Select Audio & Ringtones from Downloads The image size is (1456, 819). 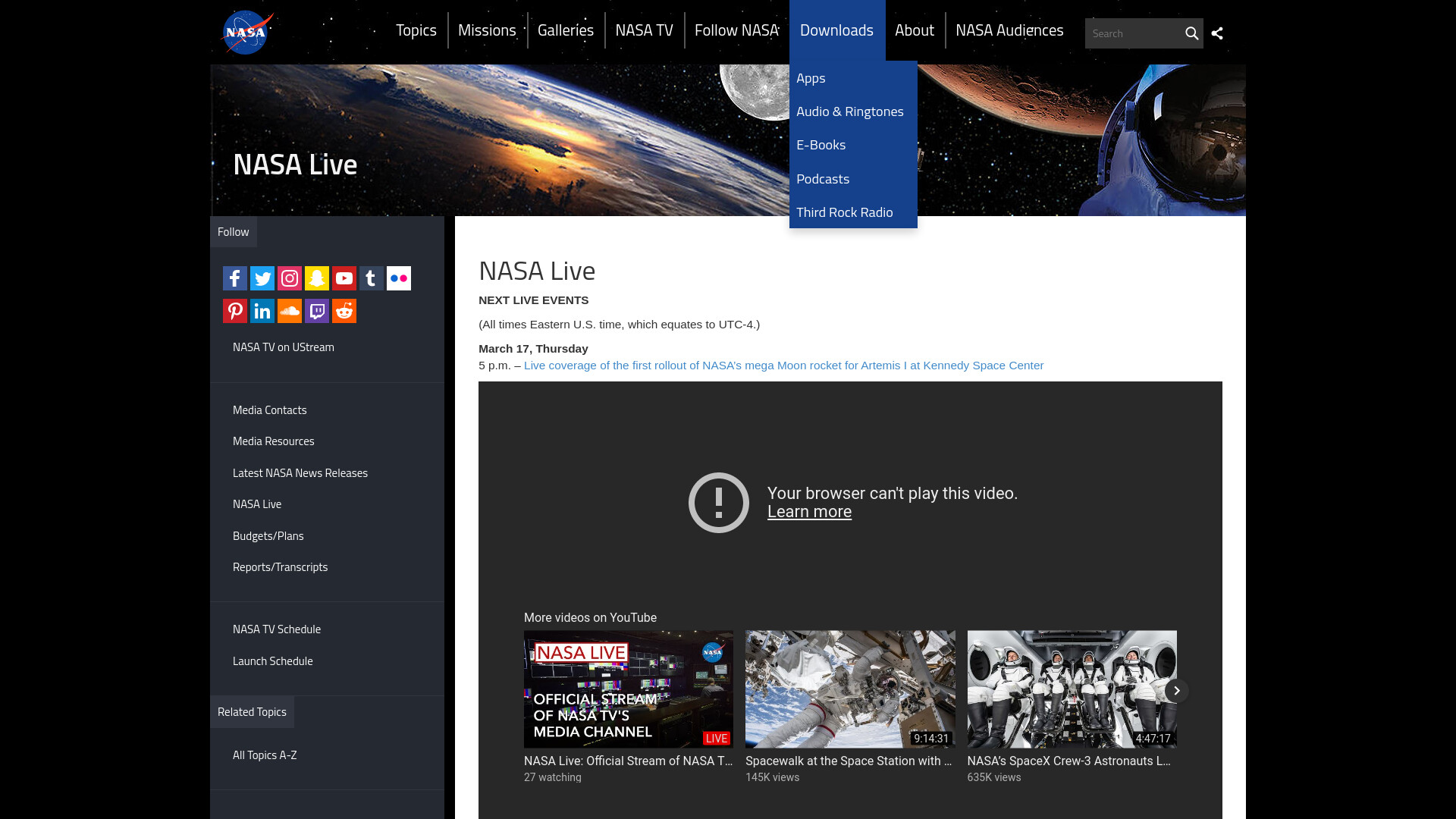tap(853, 111)
